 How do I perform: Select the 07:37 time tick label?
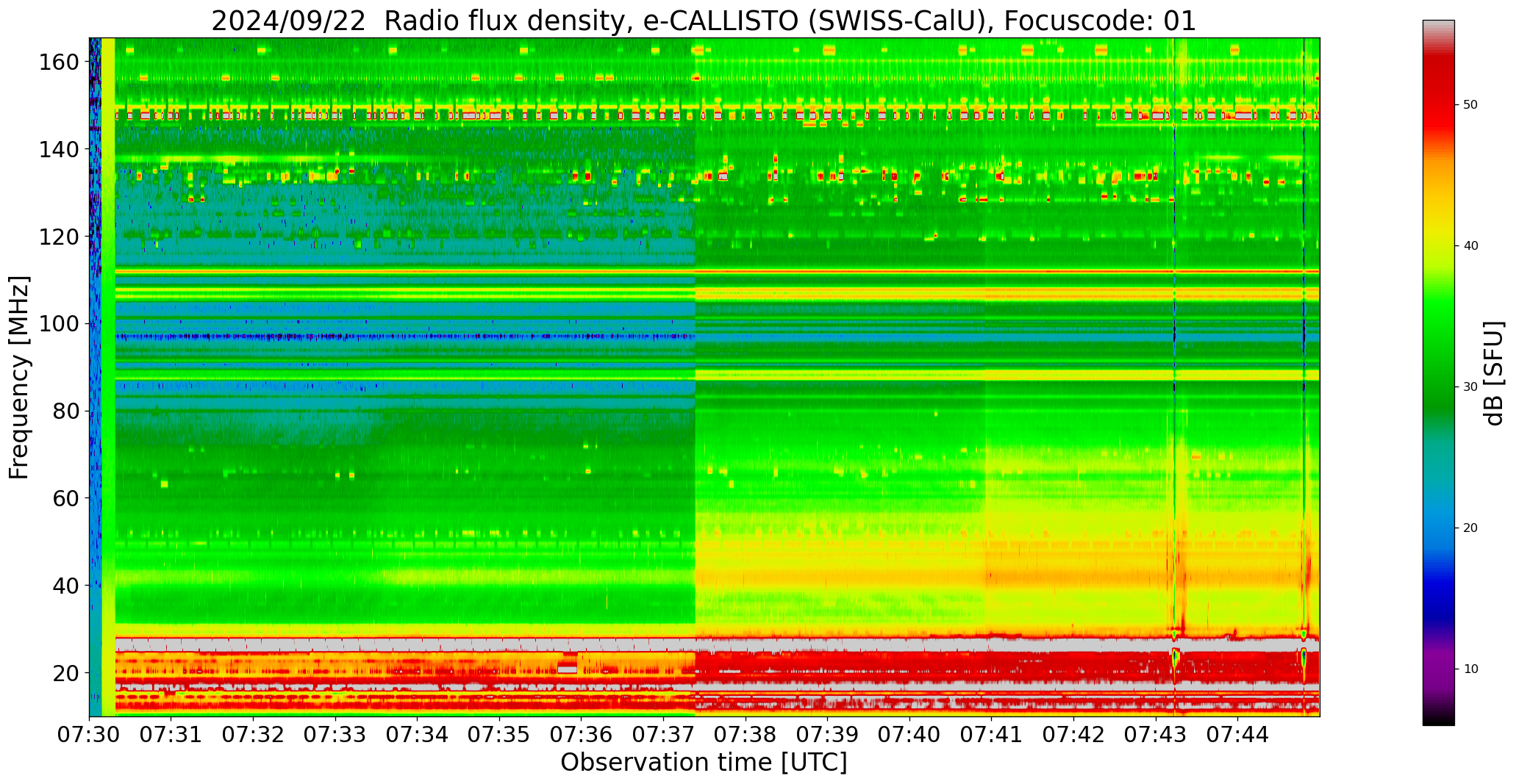click(664, 734)
